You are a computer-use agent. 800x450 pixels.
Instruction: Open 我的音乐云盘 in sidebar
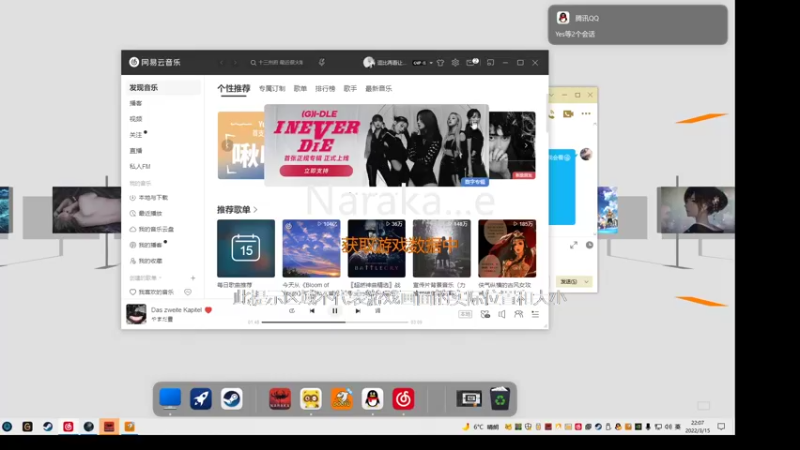click(x=152, y=230)
